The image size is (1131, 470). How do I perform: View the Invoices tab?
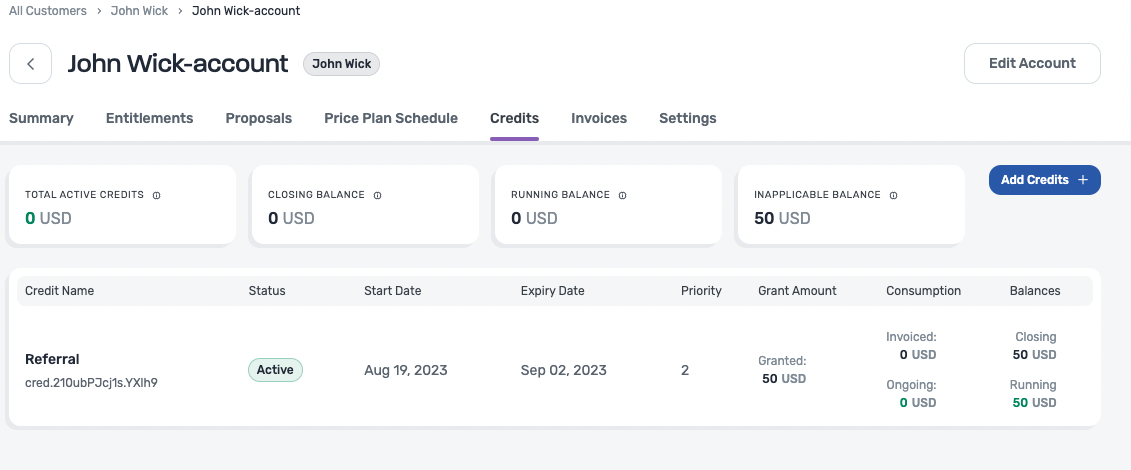click(x=598, y=118)
